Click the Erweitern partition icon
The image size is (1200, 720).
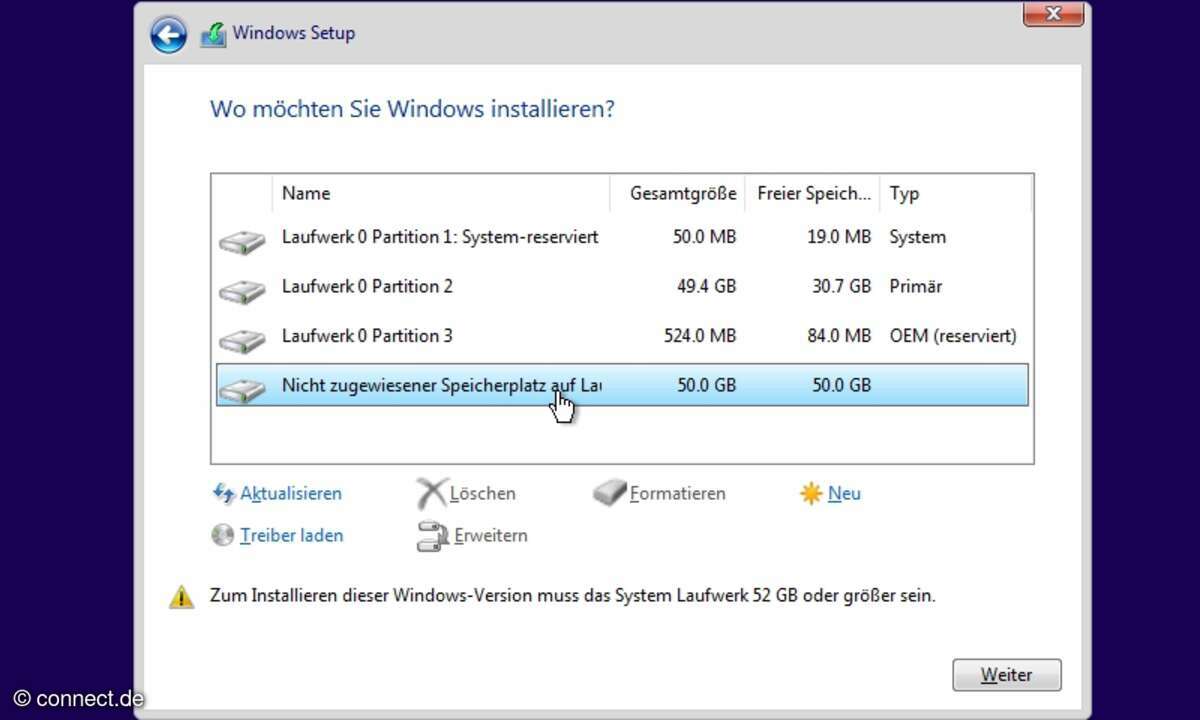click(432, 536)
